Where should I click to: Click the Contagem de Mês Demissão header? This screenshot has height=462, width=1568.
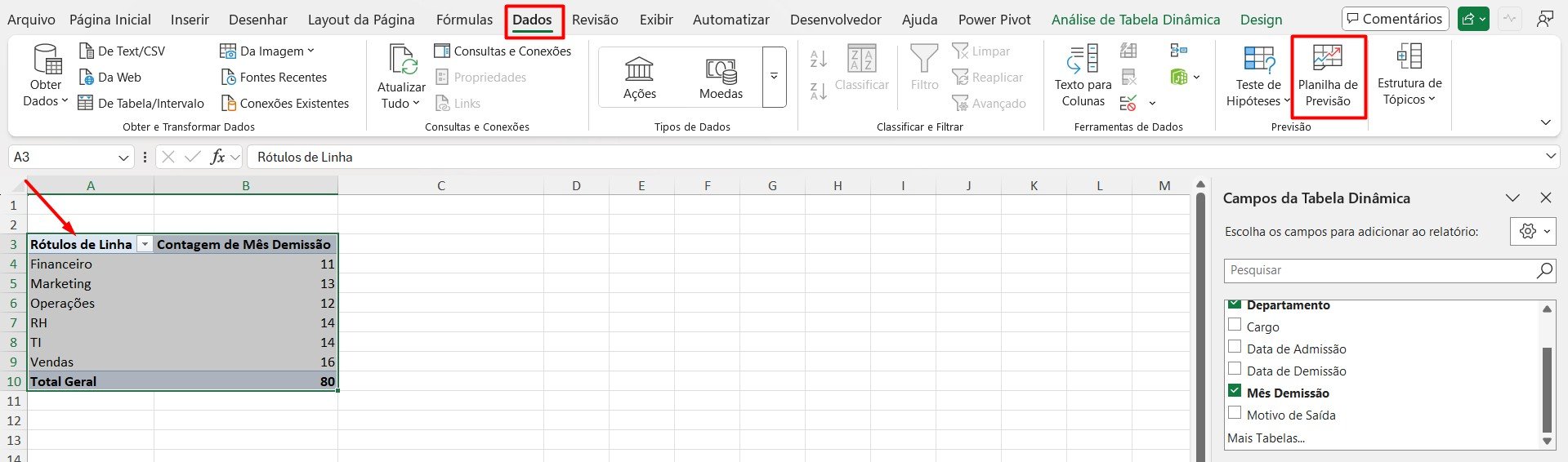coord(244,244)
